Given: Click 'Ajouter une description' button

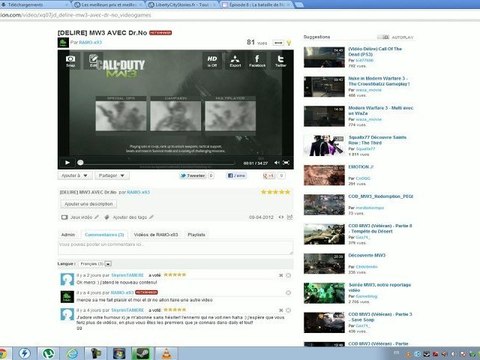Looking at the screenshot, I should click(x=89, y=204).
